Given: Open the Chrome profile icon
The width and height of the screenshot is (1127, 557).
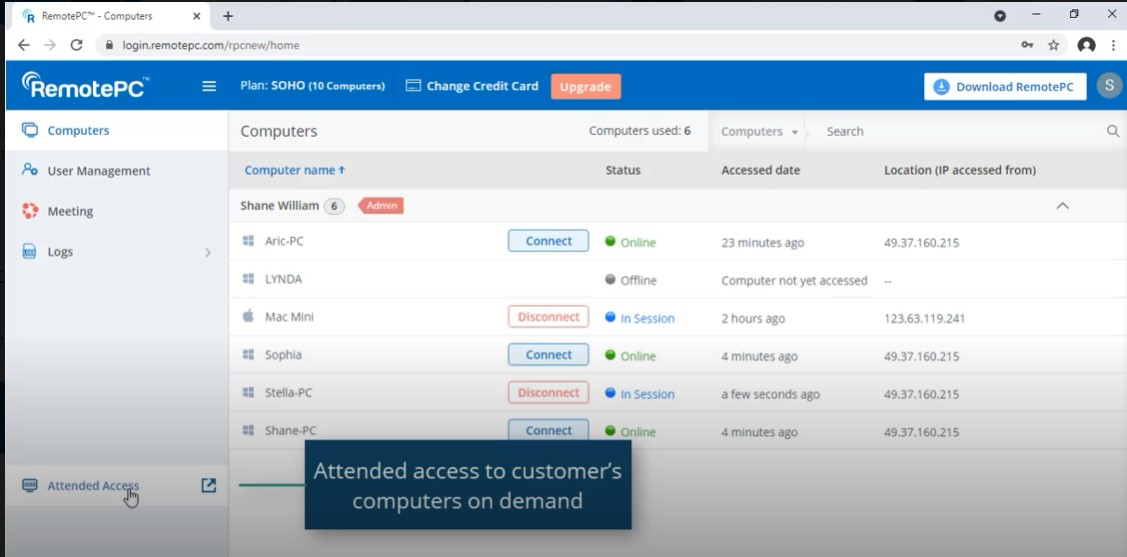Looking at the screenshot, I should 1087,45.
